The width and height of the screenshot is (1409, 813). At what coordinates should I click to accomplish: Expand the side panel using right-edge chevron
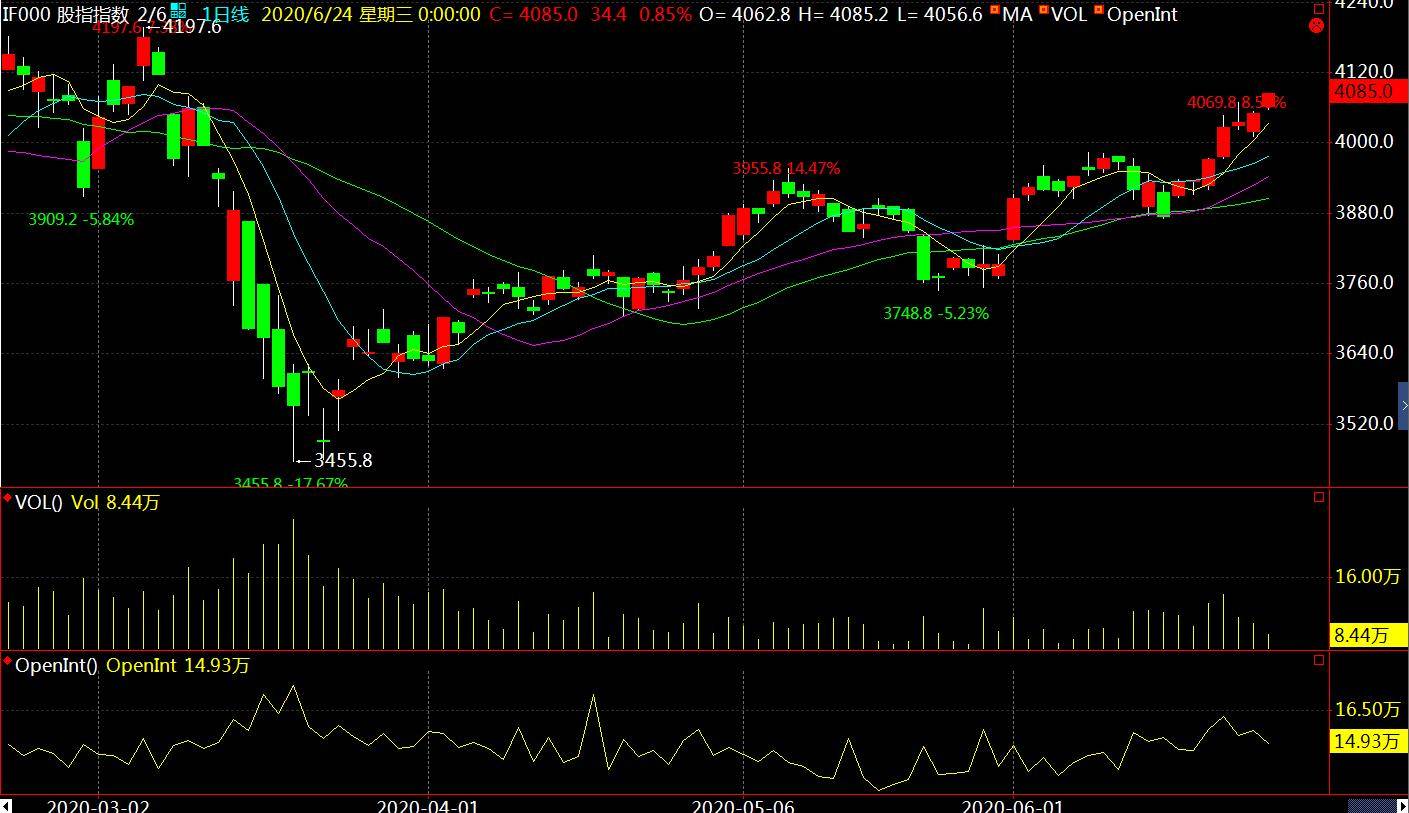pyautogui.click(x=1404, y=406)
